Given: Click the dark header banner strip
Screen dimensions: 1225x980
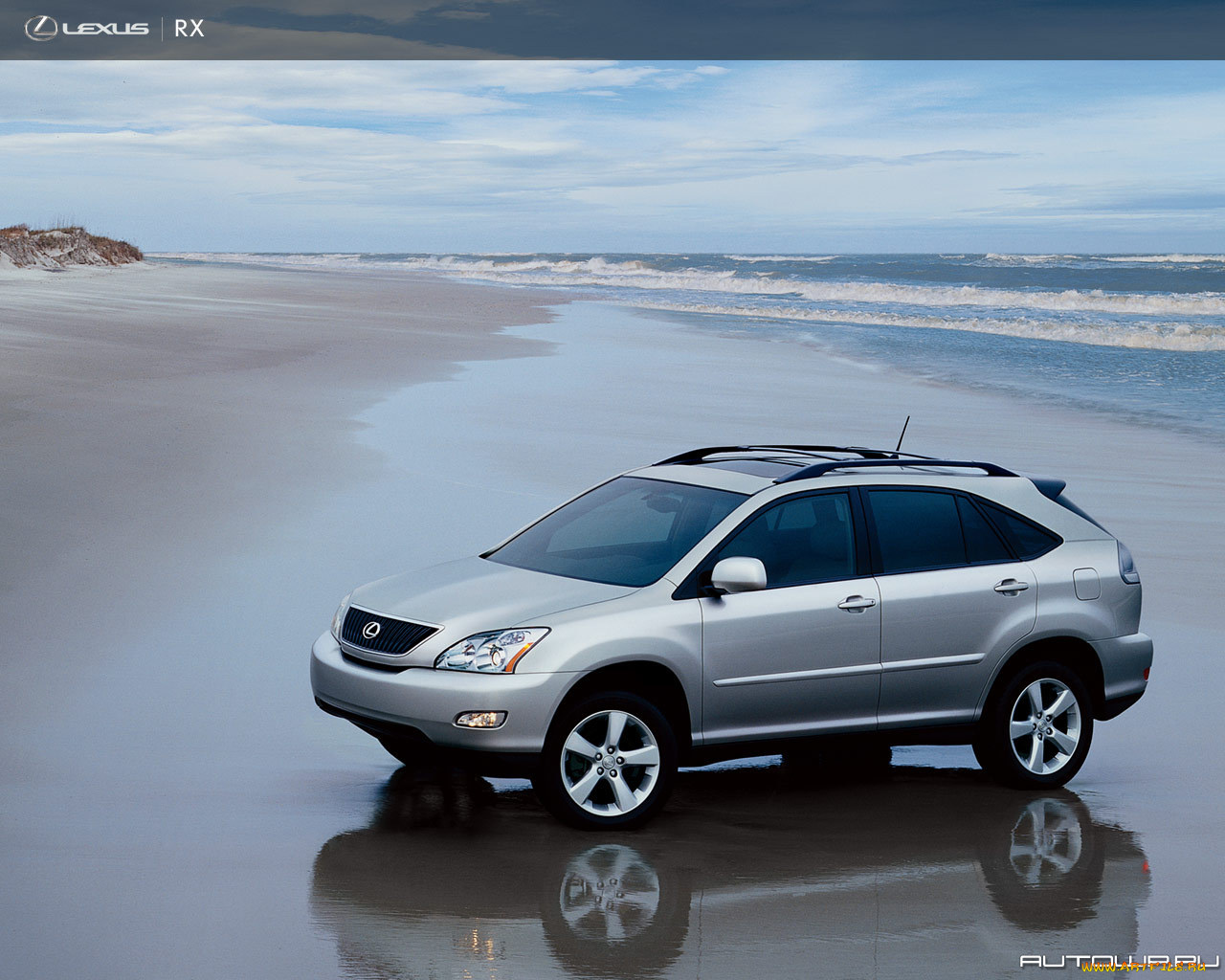Looking at the screenshot, I should click(x=612, y=27).
